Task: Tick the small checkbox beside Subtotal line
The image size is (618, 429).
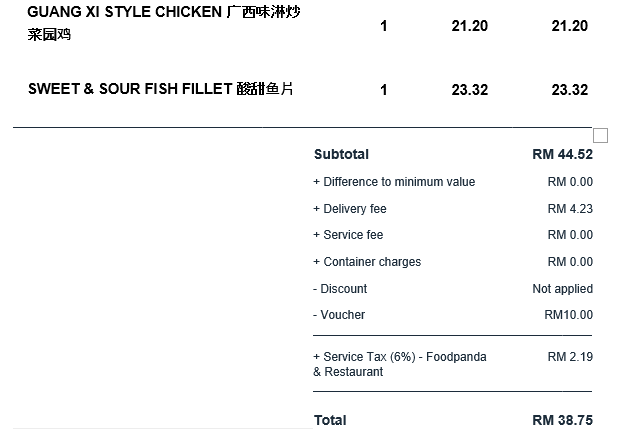Action: pyautogui.click(x=600, y=136)
